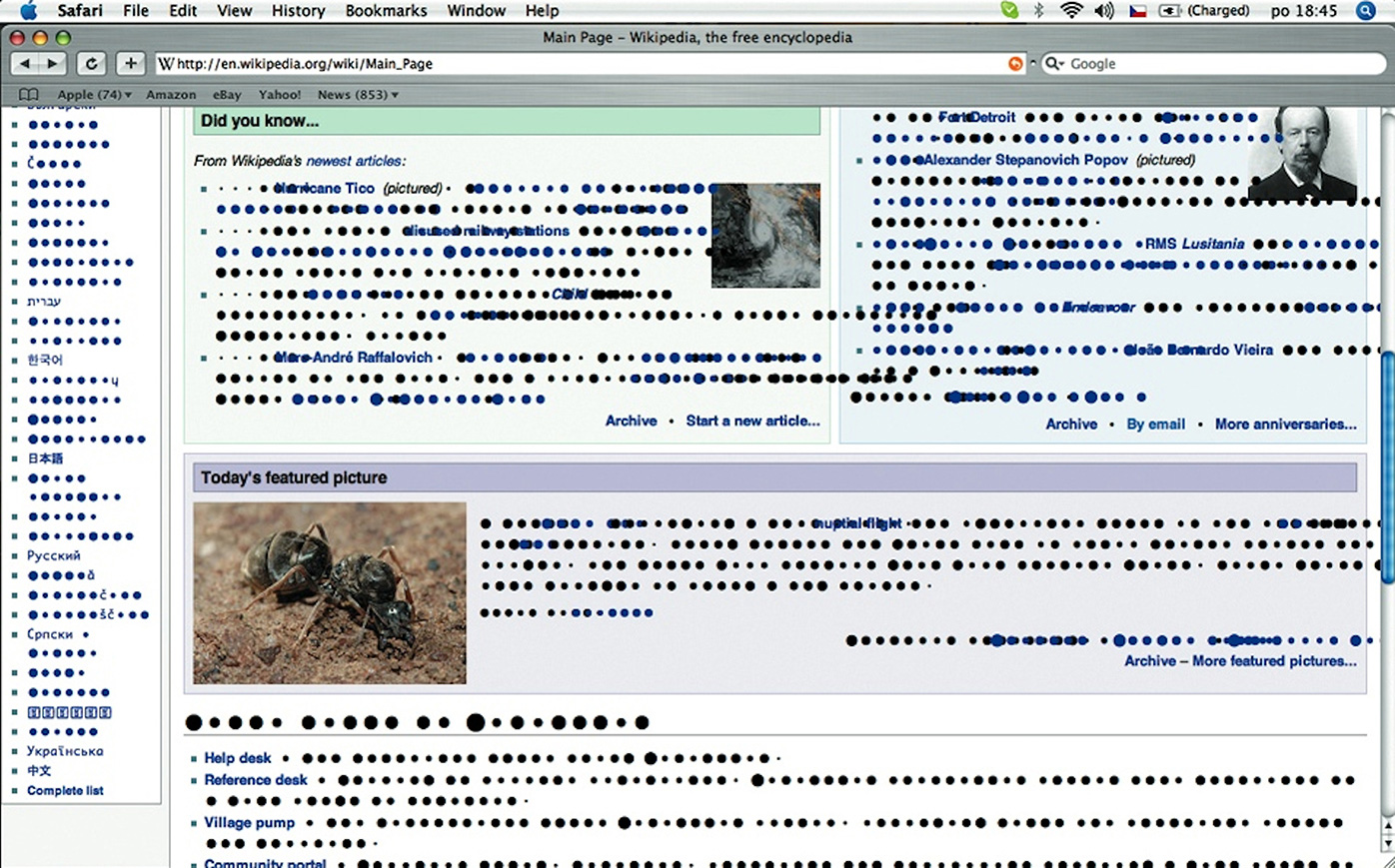
Task: Open the Help desk link
Action: point(238,758)
